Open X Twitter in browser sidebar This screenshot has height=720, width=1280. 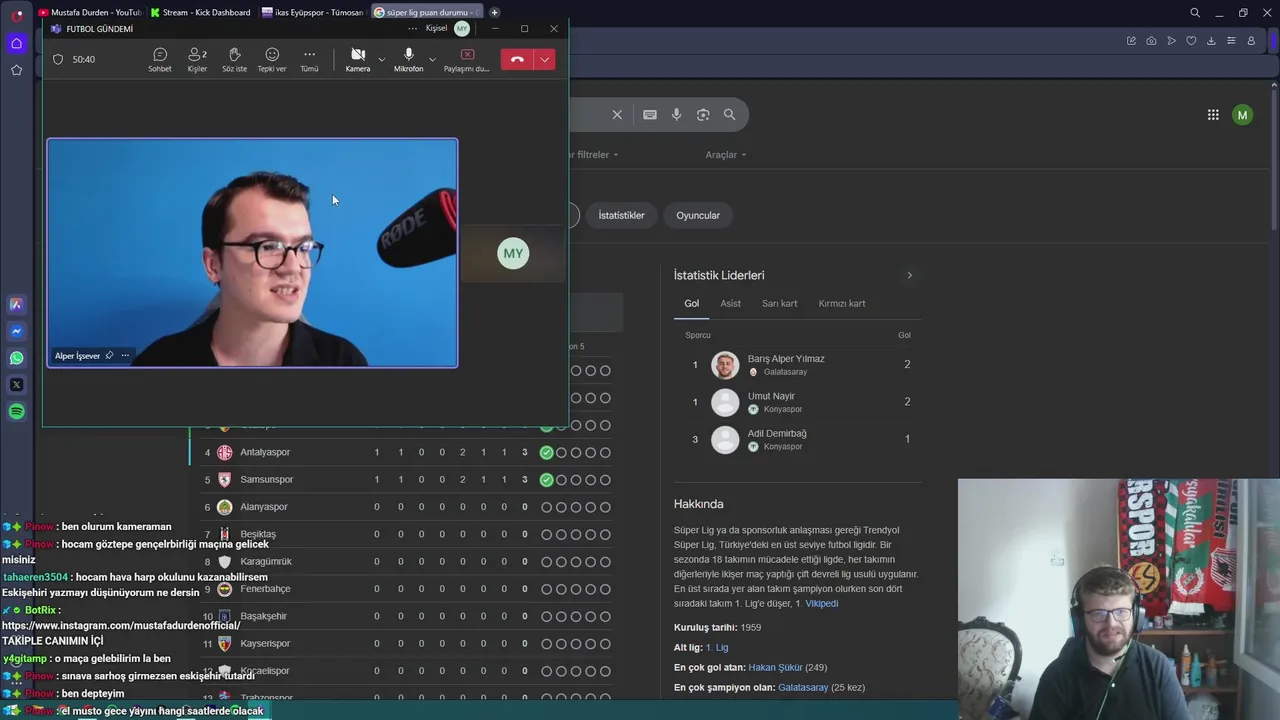tap(16, 385)
